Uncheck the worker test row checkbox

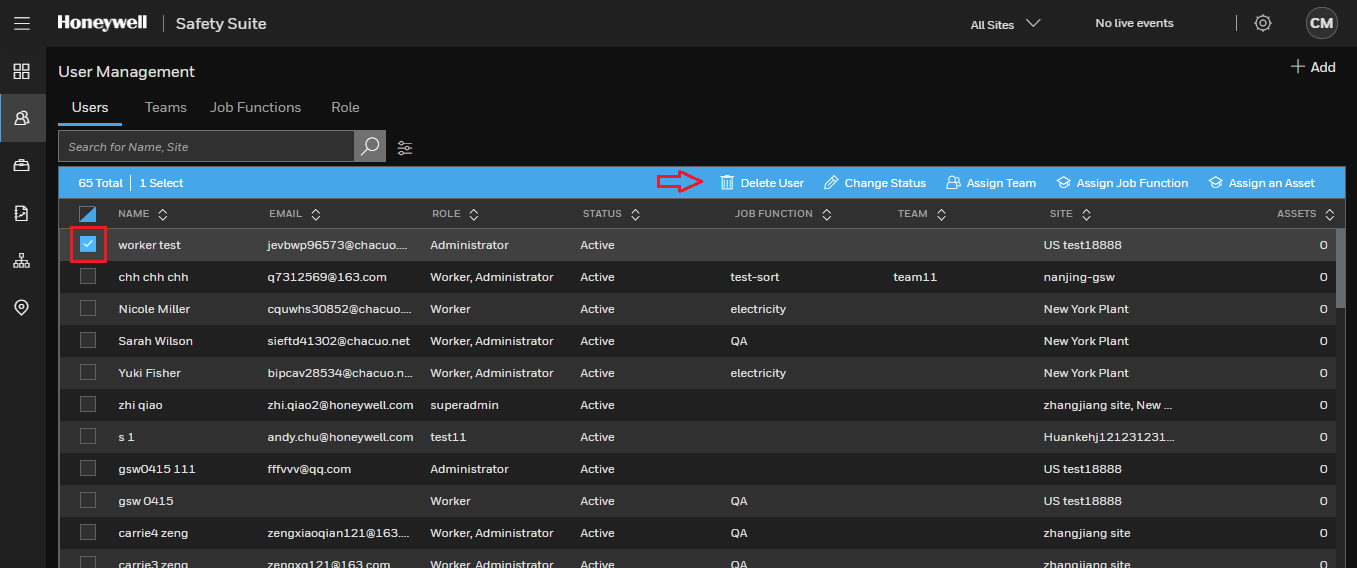88,244
